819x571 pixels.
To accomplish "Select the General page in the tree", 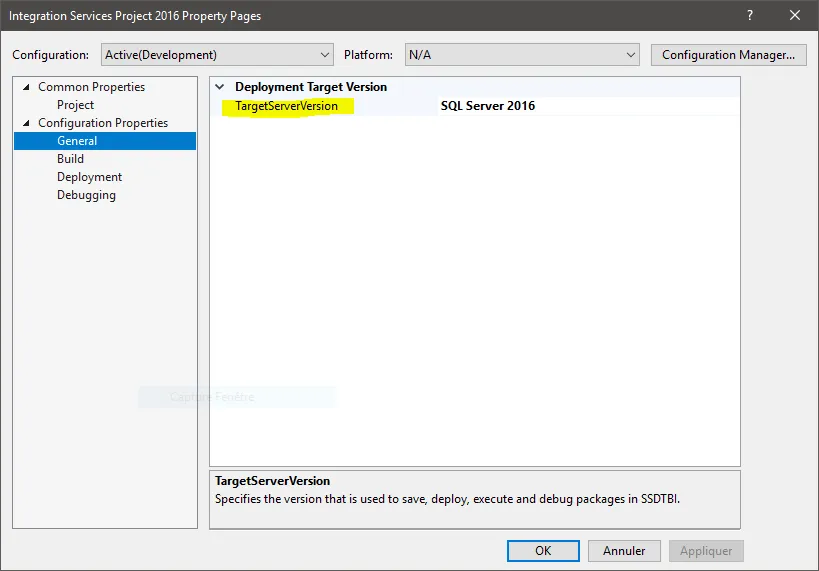I will pos(105,141).
